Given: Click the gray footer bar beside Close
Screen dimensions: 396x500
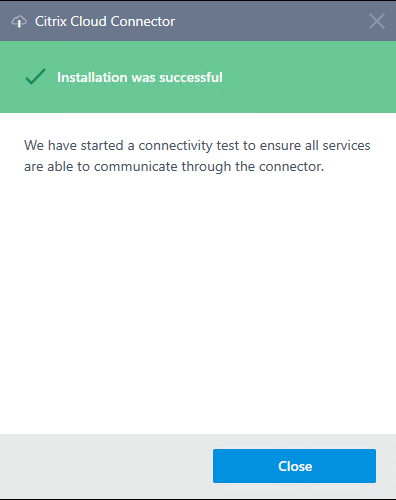Looking at the screenshot, I should 107,466.
